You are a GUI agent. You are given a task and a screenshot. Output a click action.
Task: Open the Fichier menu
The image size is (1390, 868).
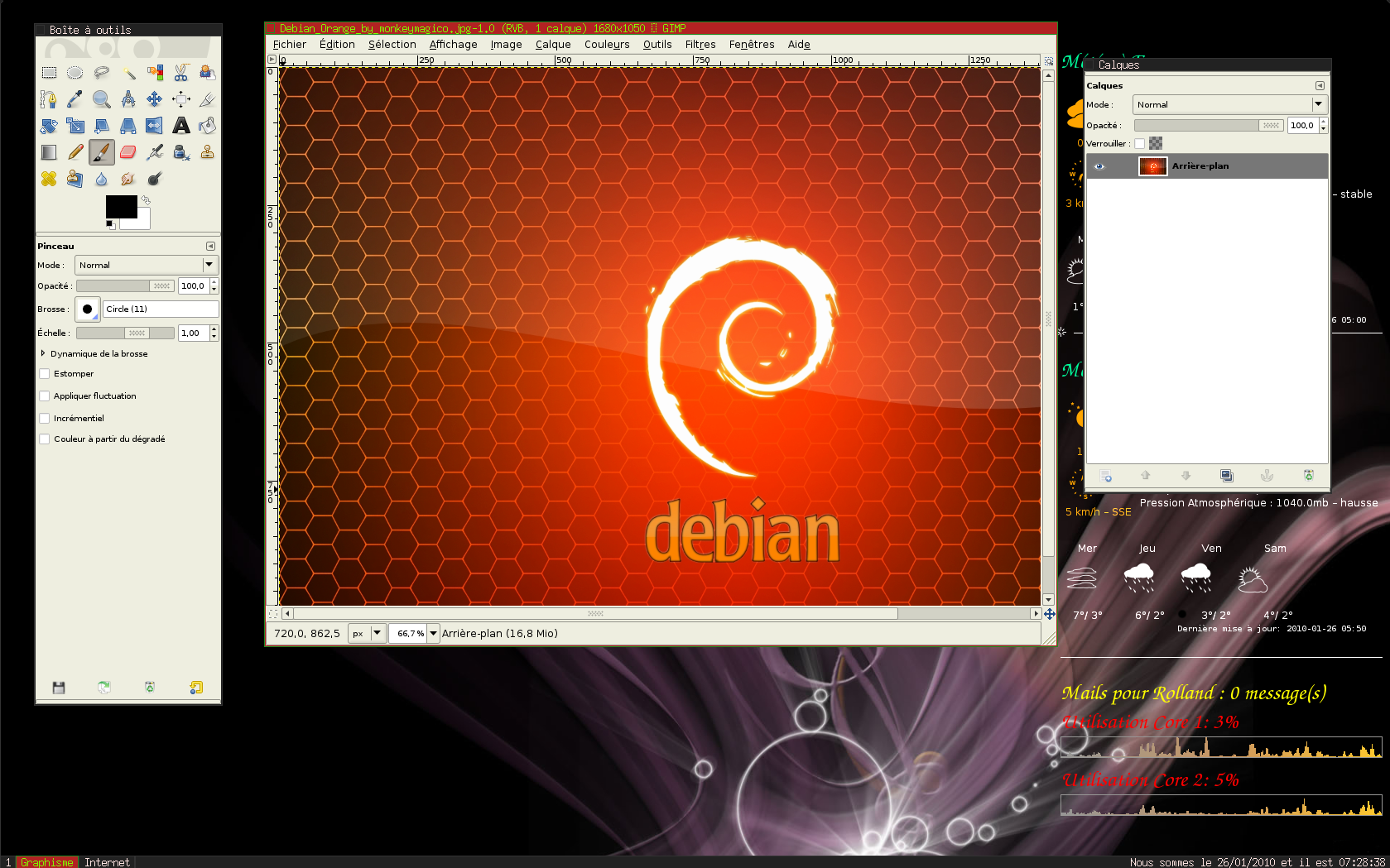pyautogui.click(x=290, y=45)
